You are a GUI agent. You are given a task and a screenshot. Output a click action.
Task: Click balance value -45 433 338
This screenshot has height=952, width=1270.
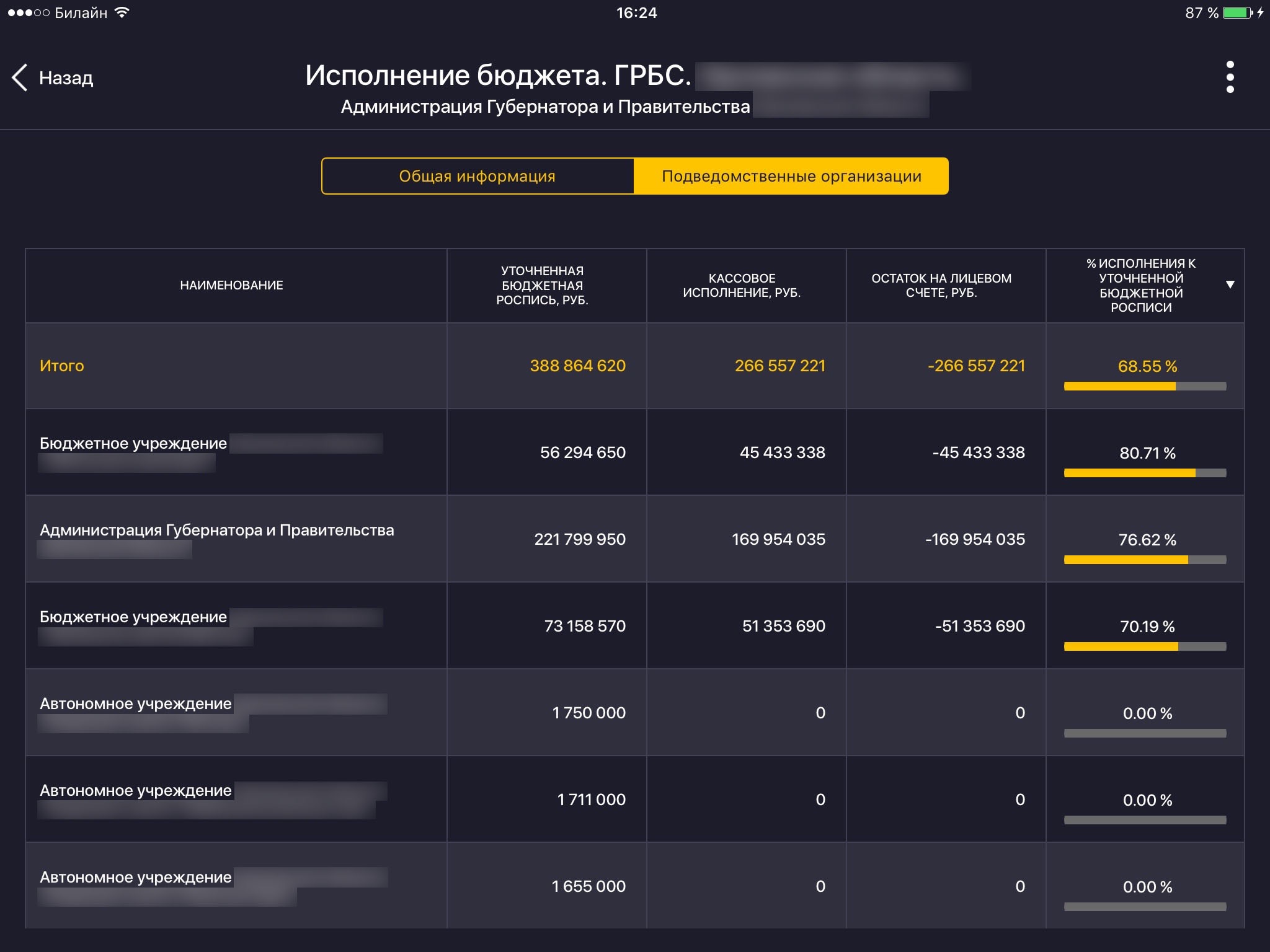tap(979, 452)
